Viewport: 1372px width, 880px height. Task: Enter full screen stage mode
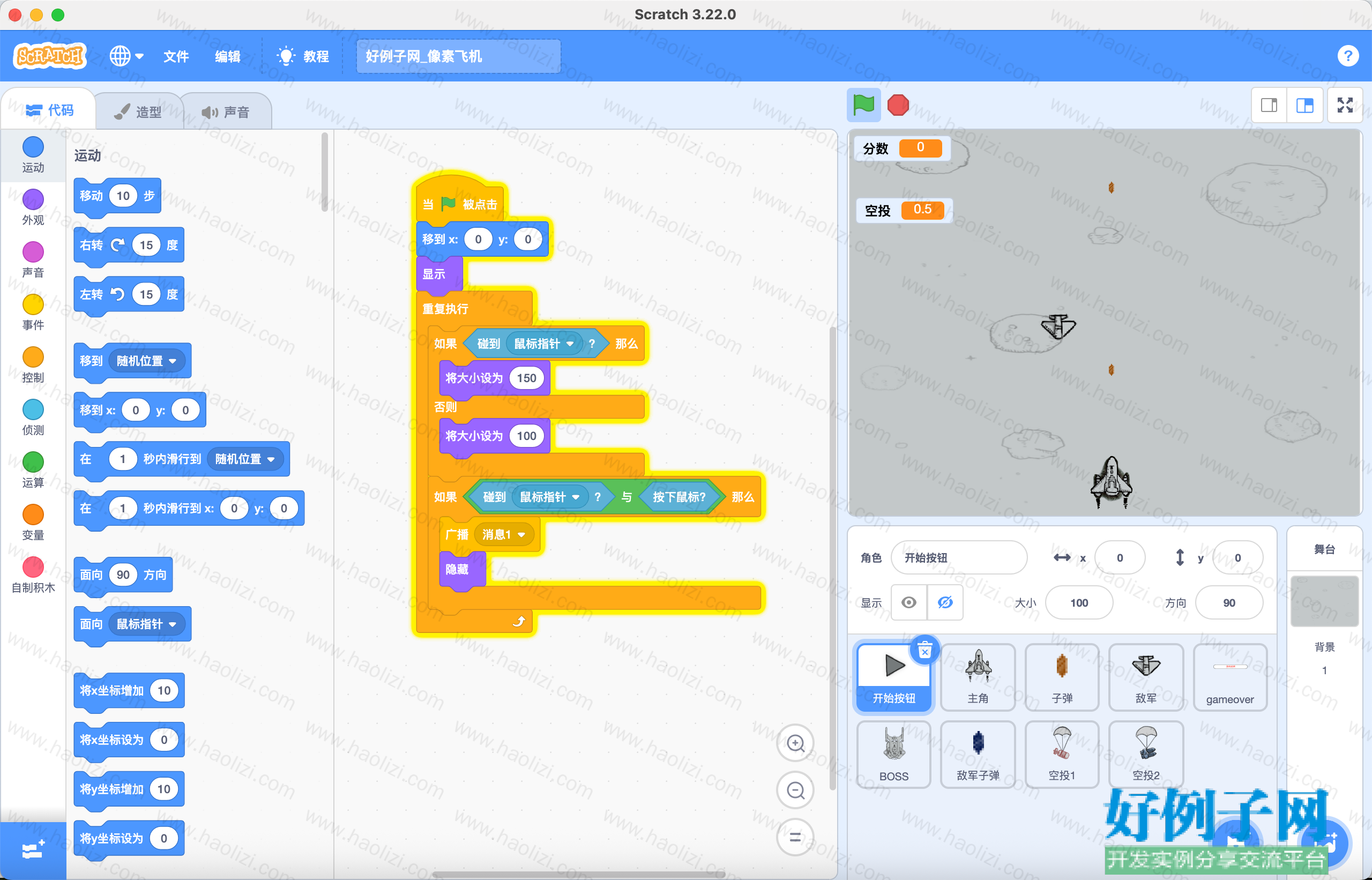1345,105
